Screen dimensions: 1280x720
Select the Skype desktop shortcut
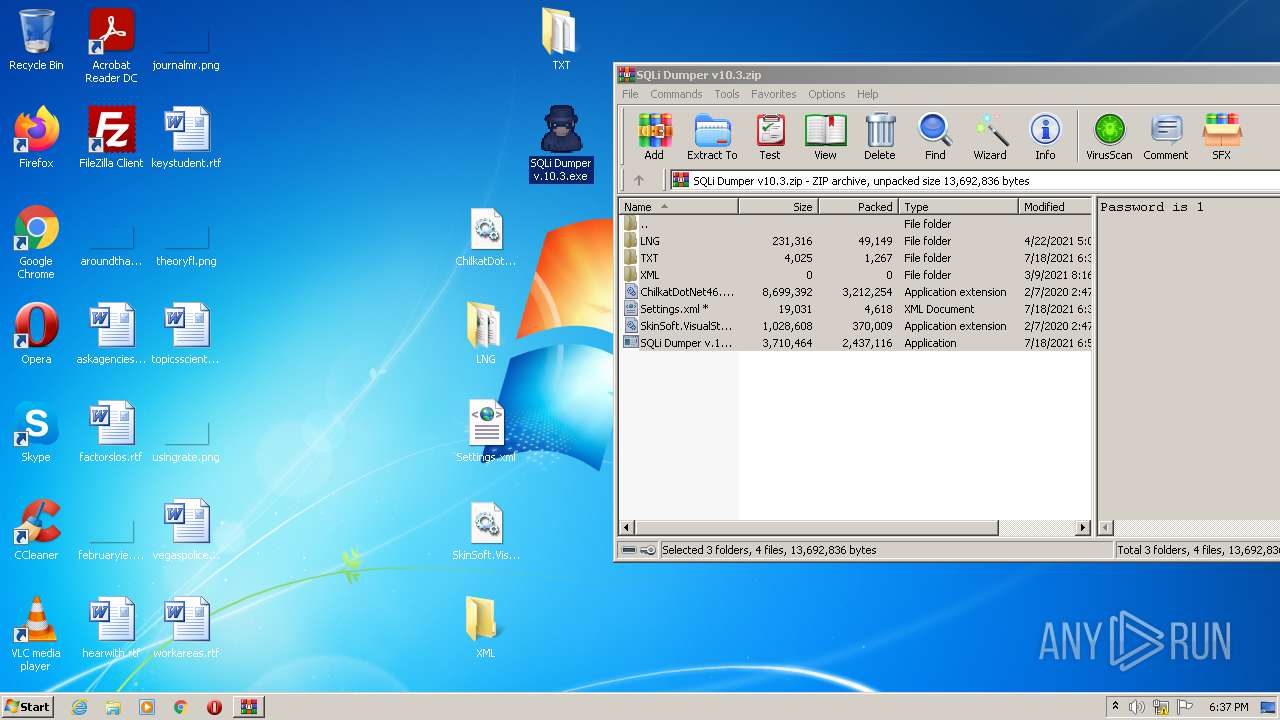[36, 432]
